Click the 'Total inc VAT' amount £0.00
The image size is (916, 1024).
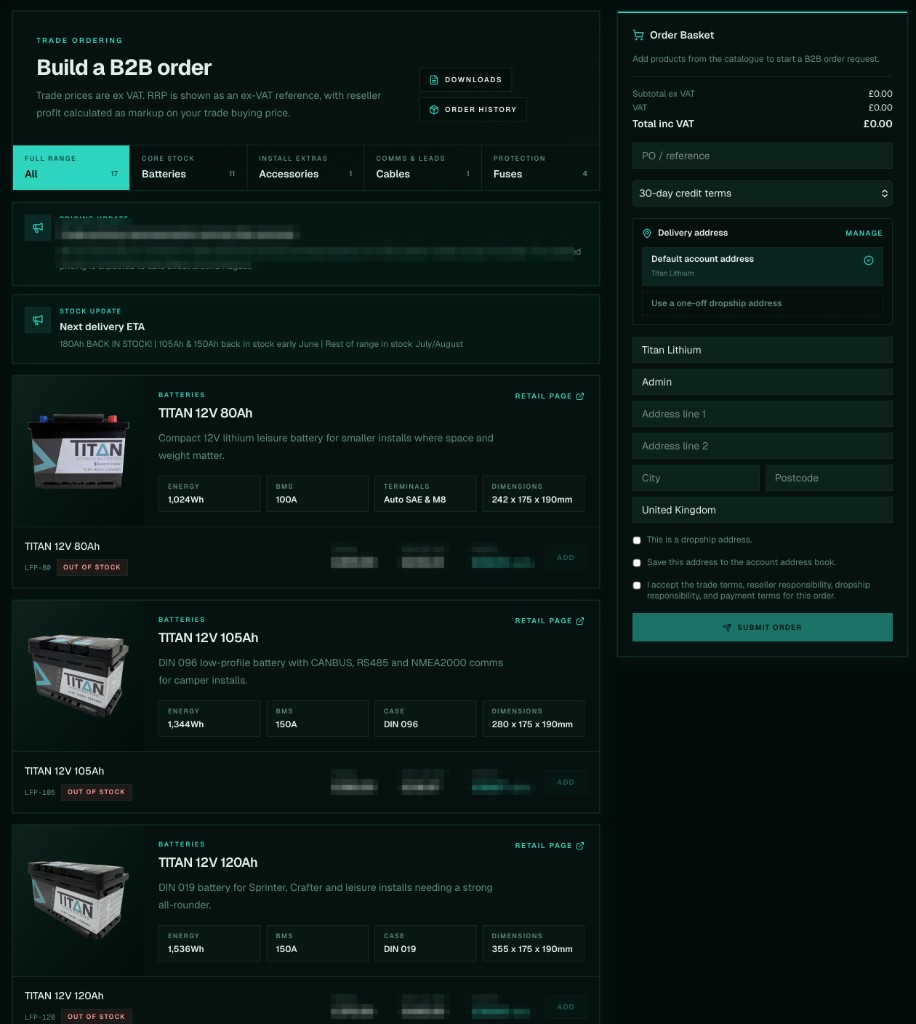[877, 124]
